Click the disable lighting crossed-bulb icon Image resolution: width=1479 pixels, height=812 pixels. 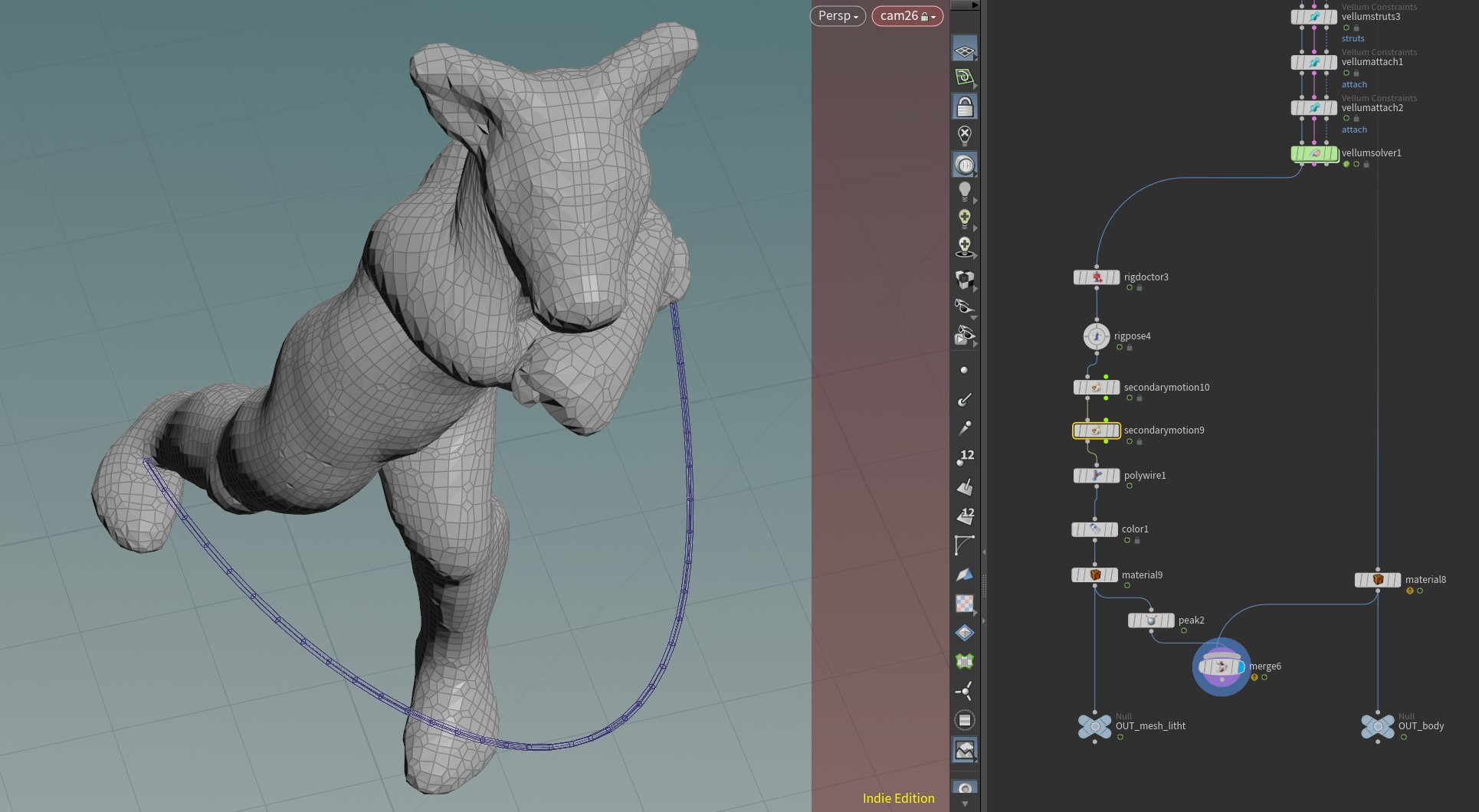coord(965,136)
